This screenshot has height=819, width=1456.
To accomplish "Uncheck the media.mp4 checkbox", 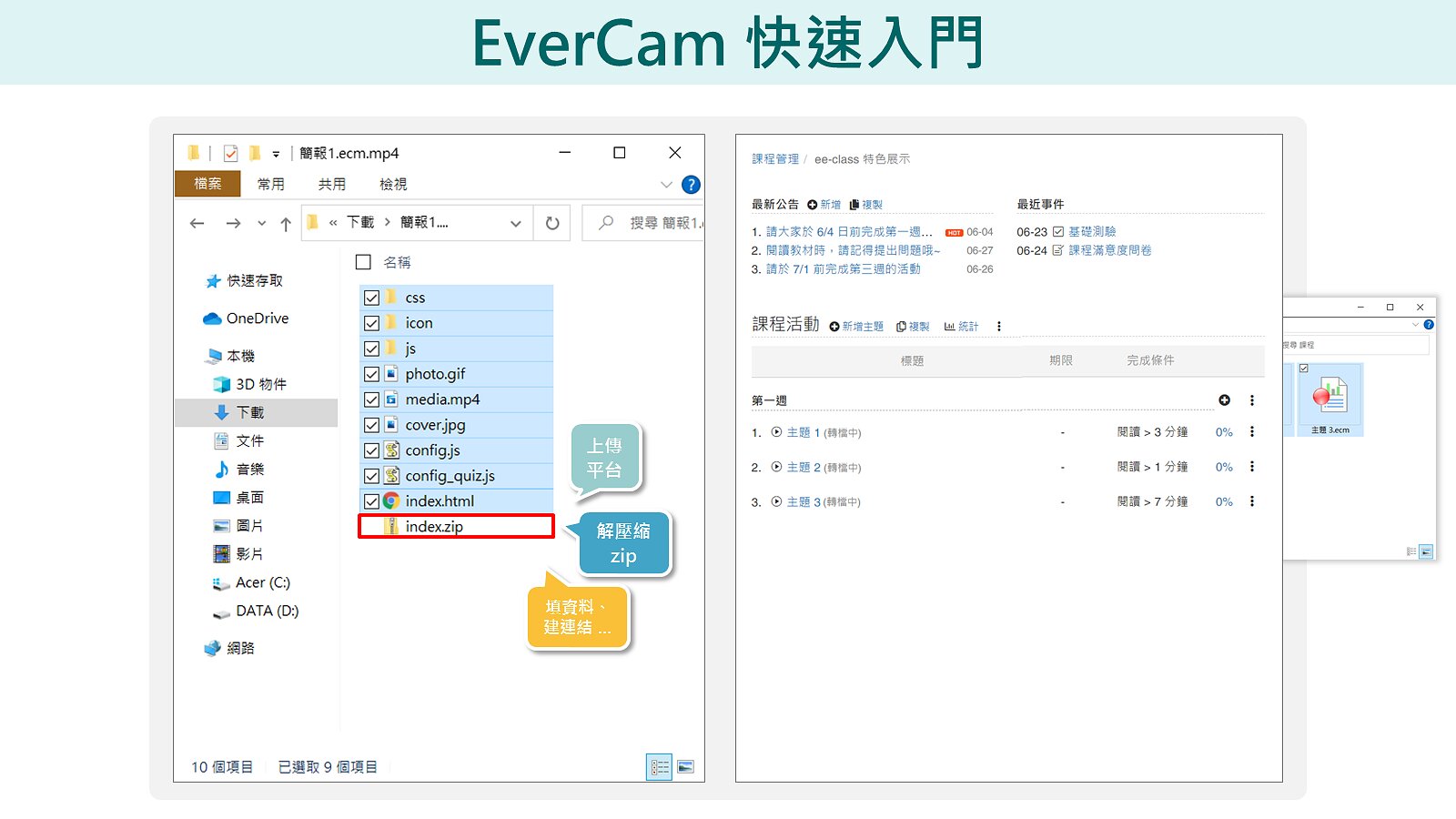I will pyautogui.click(x=371, y=399).
